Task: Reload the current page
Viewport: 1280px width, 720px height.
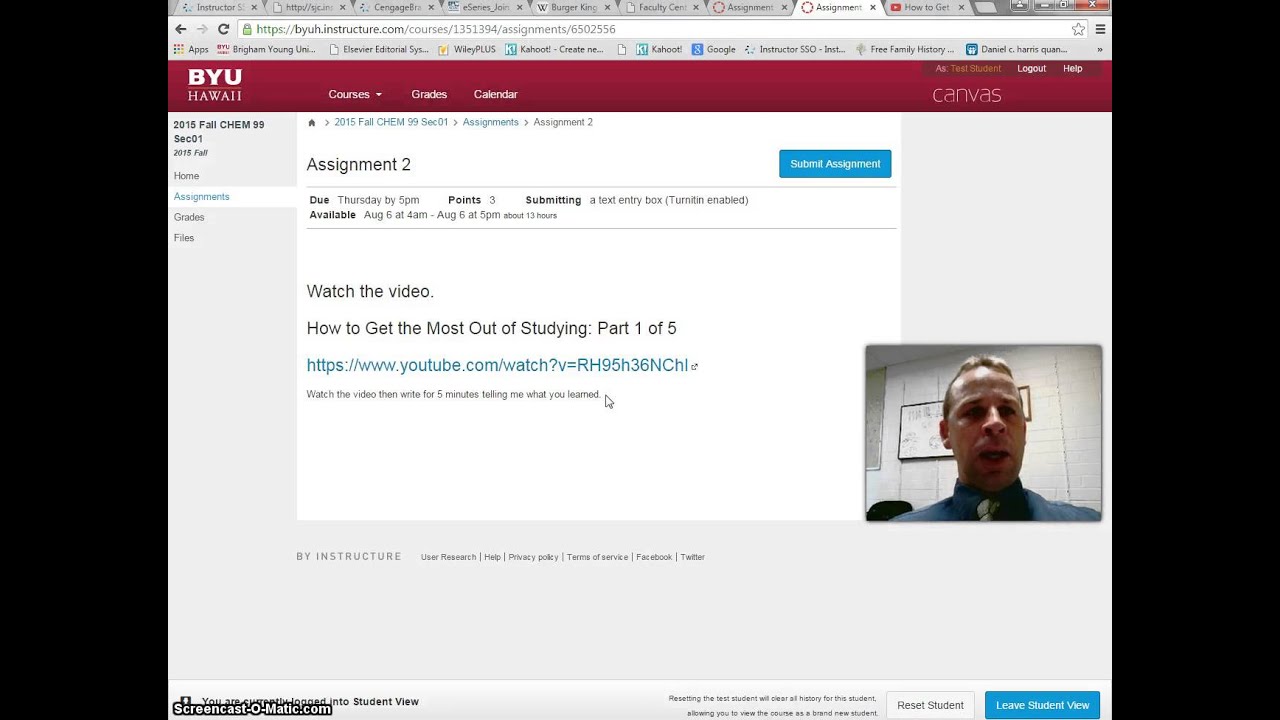Action: pyautogui.click(x=223, y=29)
